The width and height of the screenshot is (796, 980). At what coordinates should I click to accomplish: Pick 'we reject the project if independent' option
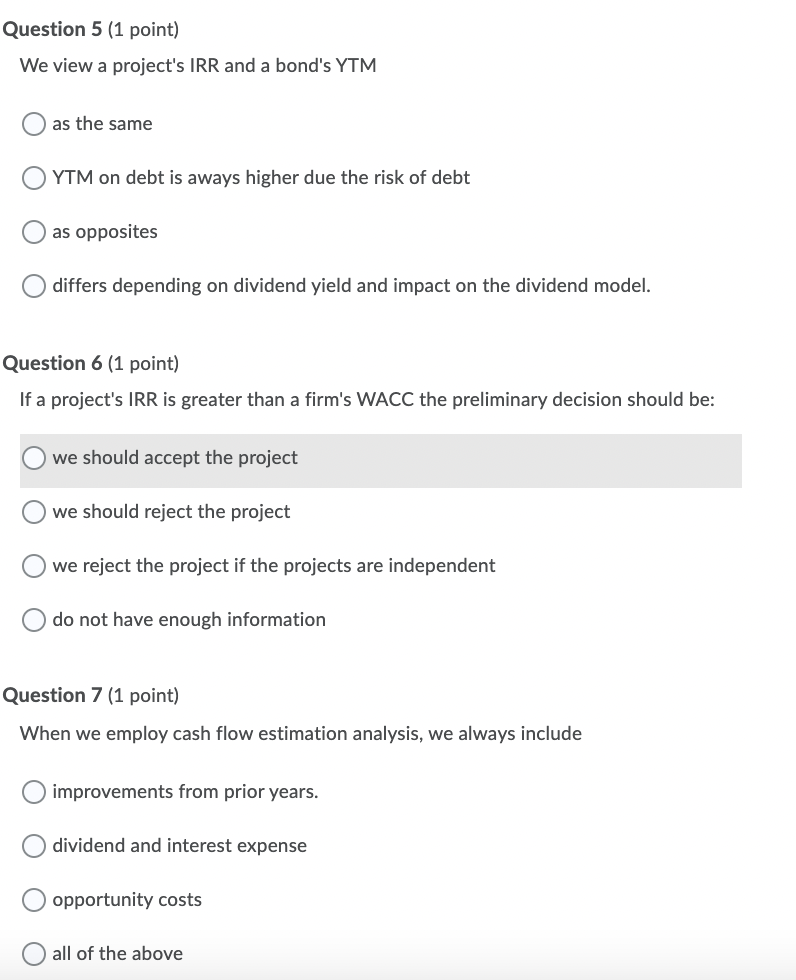(33, 565)
